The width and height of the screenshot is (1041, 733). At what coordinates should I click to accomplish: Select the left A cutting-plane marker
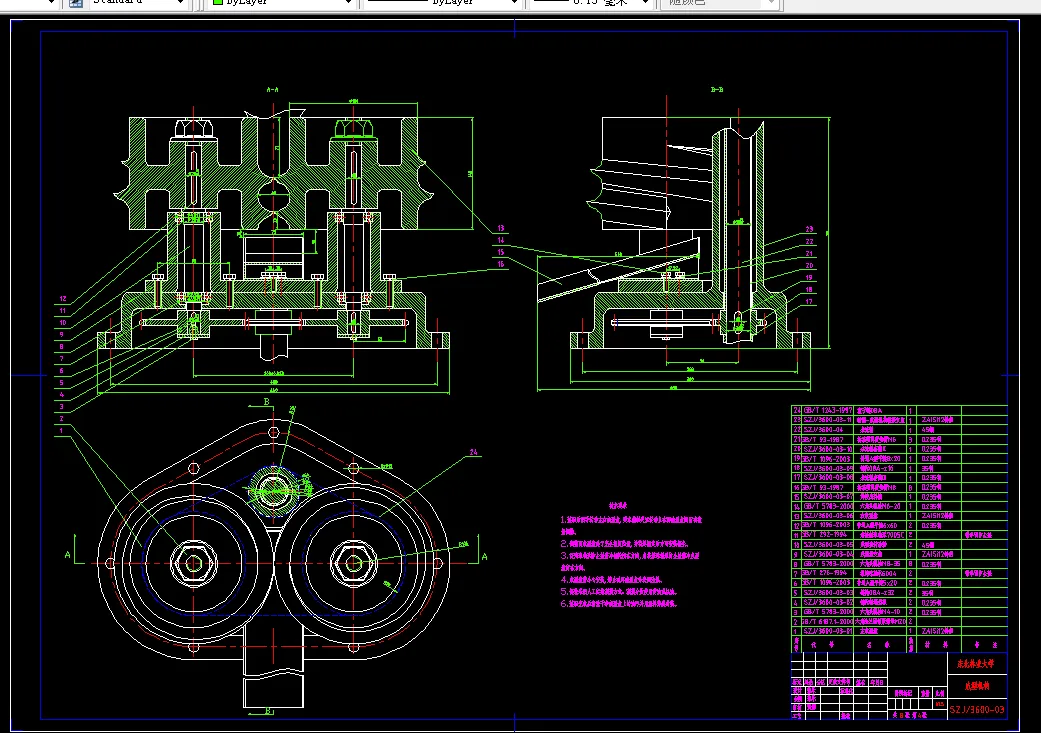[67, 554]
